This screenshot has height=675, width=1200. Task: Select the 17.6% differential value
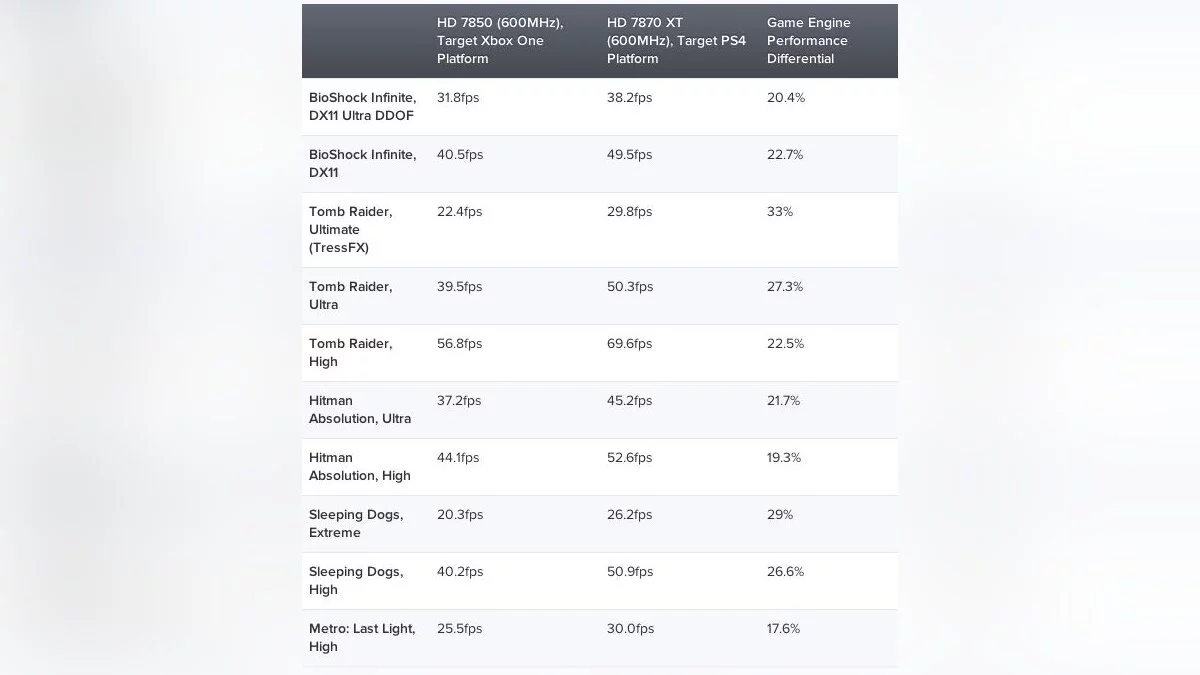pyautogui.click(x=784, y=629)
